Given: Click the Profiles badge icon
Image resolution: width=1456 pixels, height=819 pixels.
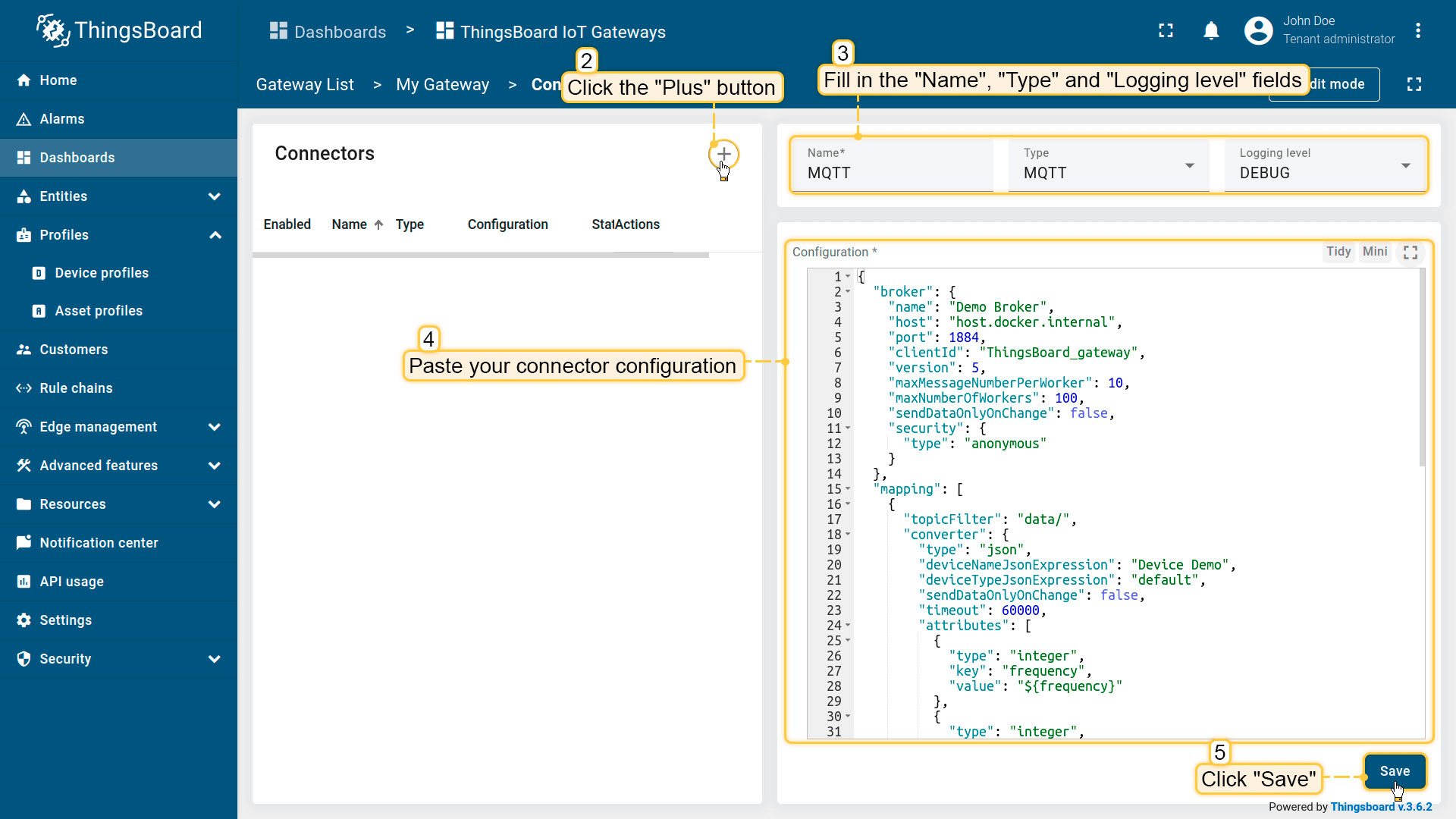Looking at the screenshot, I should pos(24,235).
